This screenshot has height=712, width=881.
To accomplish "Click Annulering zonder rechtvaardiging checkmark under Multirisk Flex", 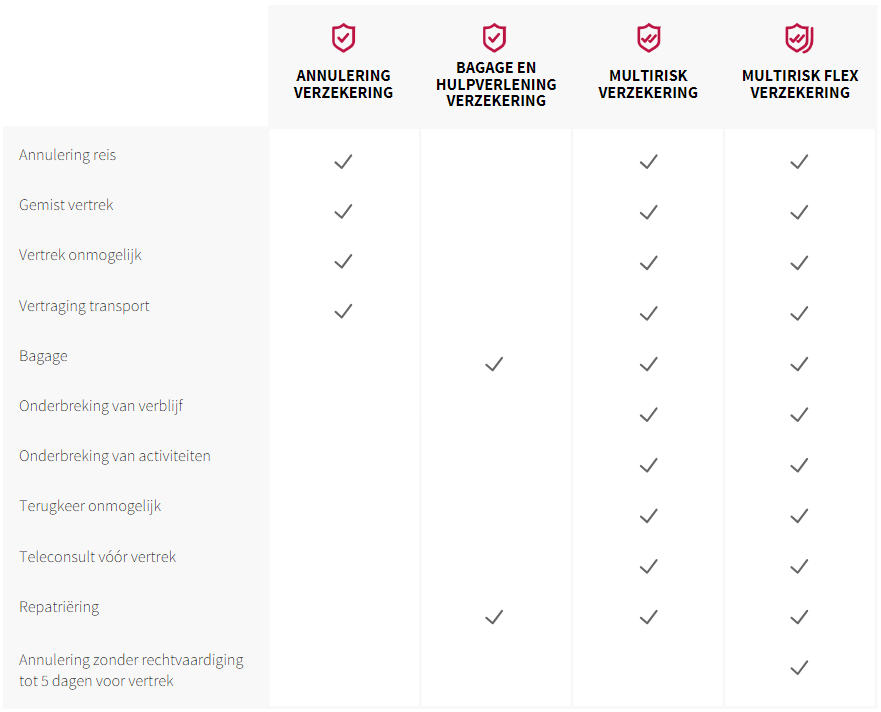I will tap(798, 667).
